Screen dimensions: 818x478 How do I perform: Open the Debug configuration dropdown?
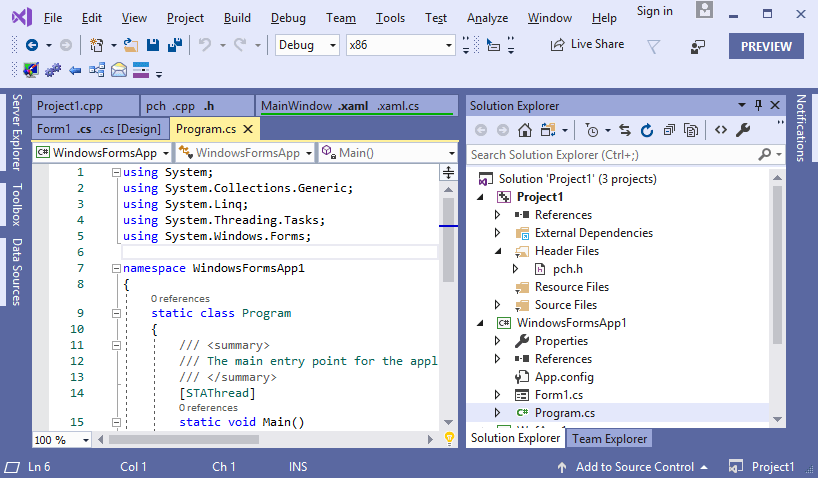point(308,45)
